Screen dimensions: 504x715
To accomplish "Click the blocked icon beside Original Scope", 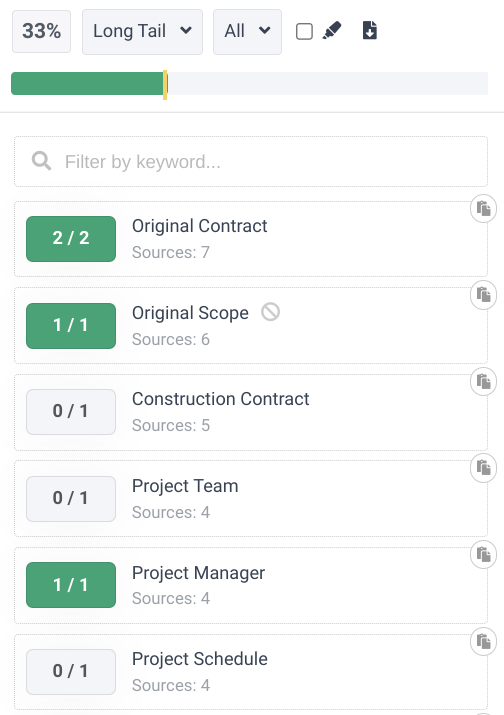I will 270,312.
